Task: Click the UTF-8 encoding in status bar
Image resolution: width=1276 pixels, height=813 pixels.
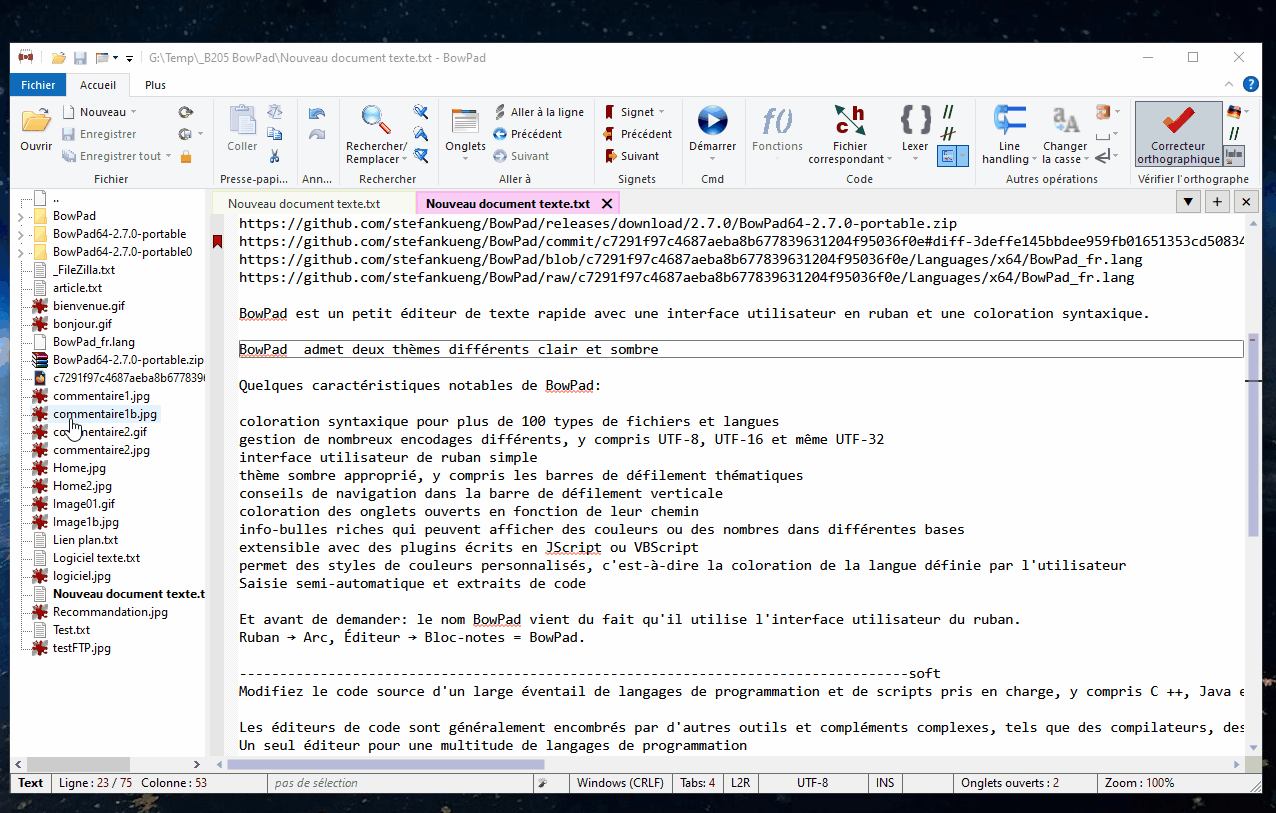Action: tap(812, 783)
